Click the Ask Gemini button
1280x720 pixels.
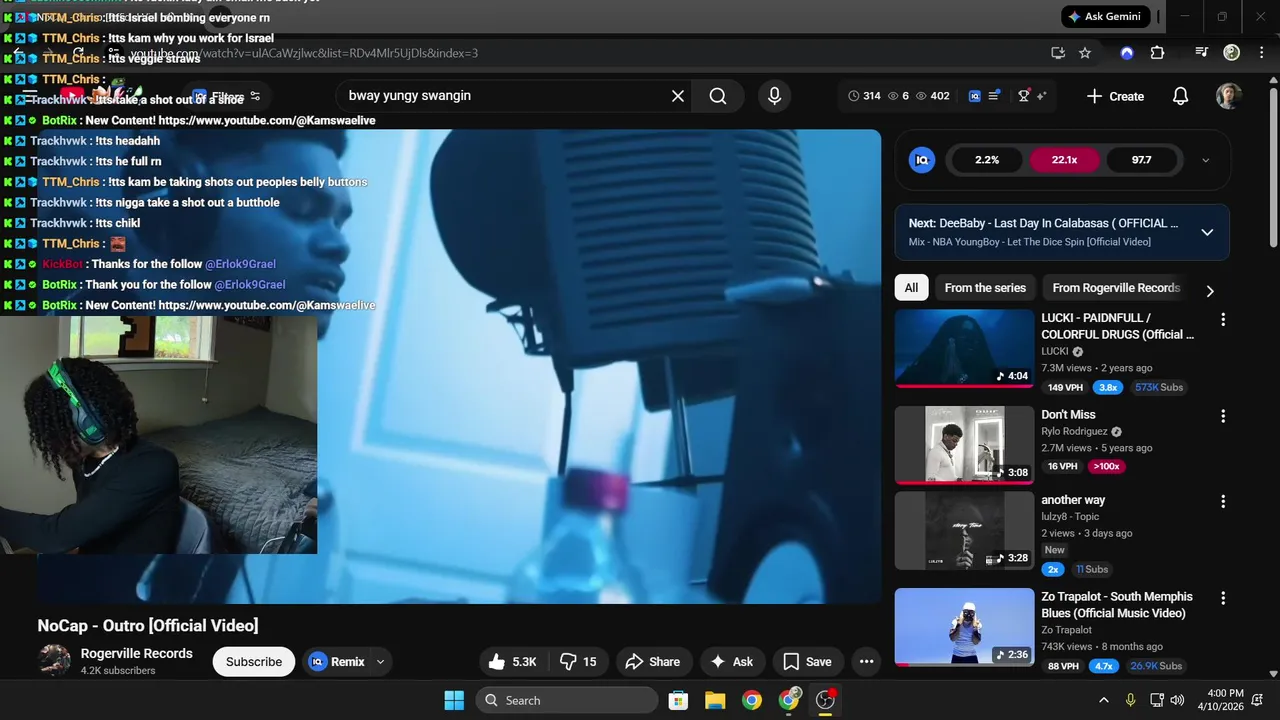pos(1105,17)
